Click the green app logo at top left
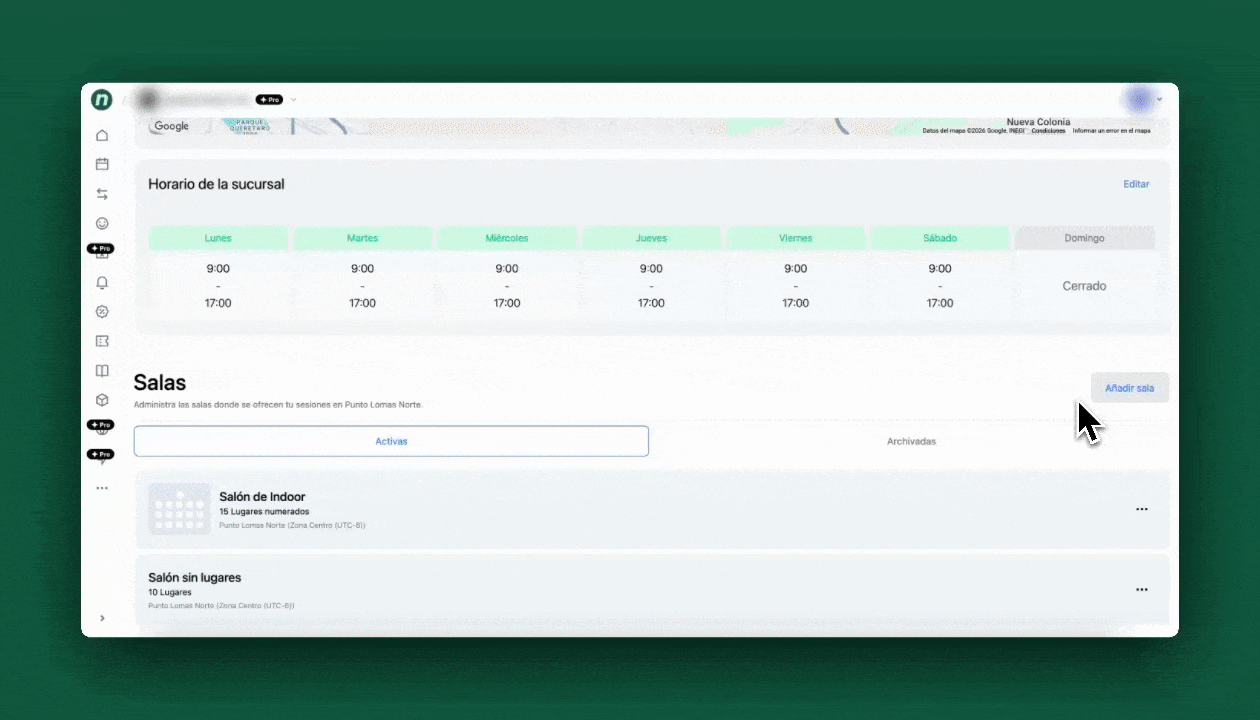This screenshot has height=720, width=1260. (x=101, y=100)
